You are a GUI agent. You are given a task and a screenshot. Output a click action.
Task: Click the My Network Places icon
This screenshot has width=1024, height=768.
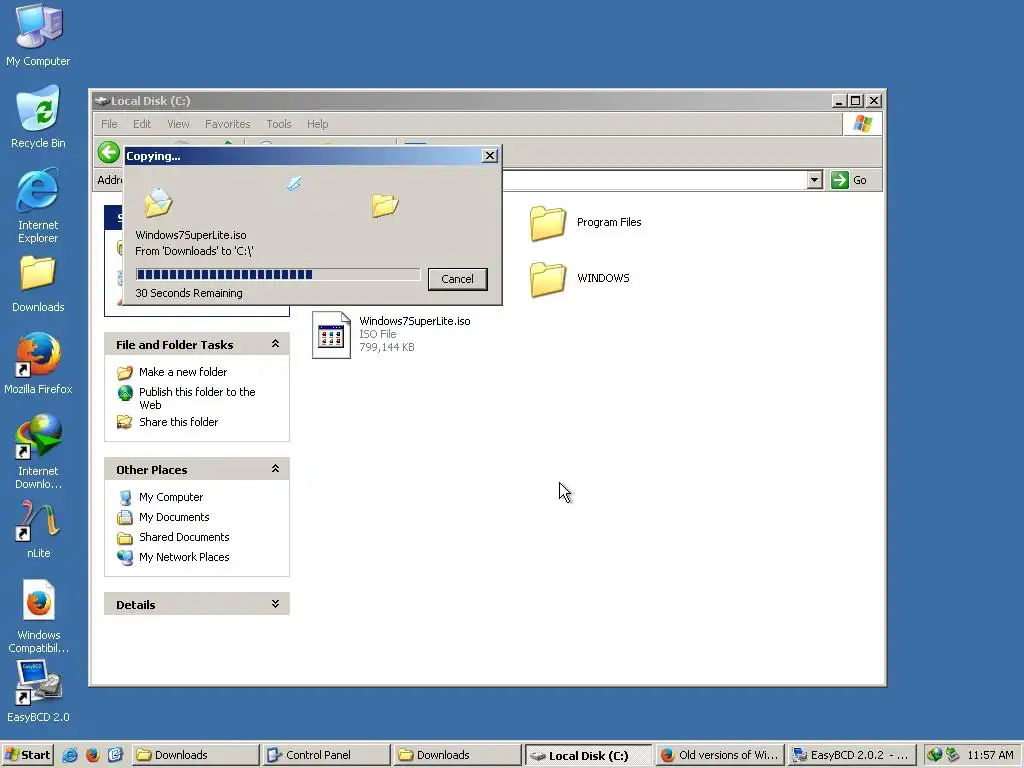tap(125, 557)
